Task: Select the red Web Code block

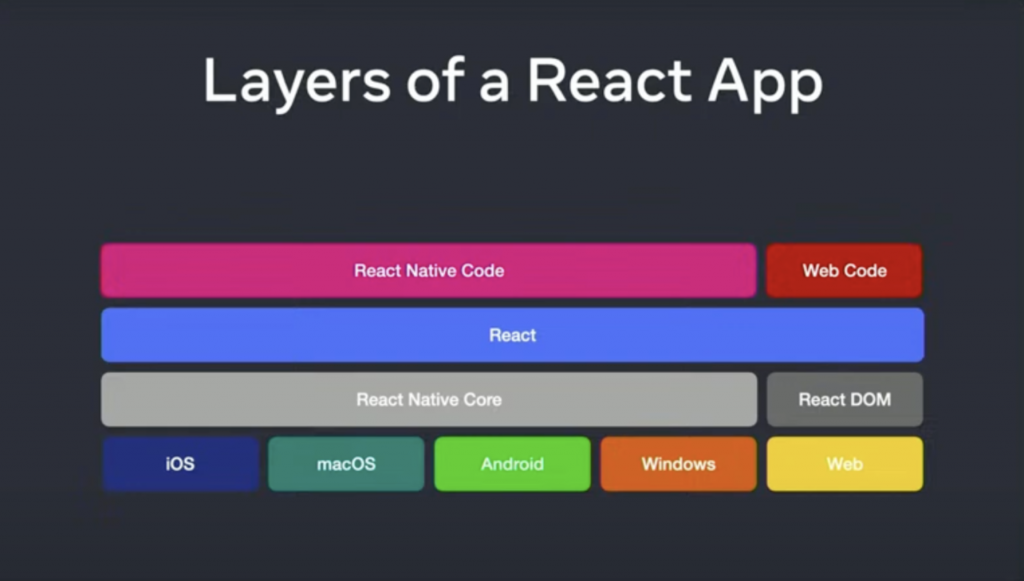Action: coord(844,271)
